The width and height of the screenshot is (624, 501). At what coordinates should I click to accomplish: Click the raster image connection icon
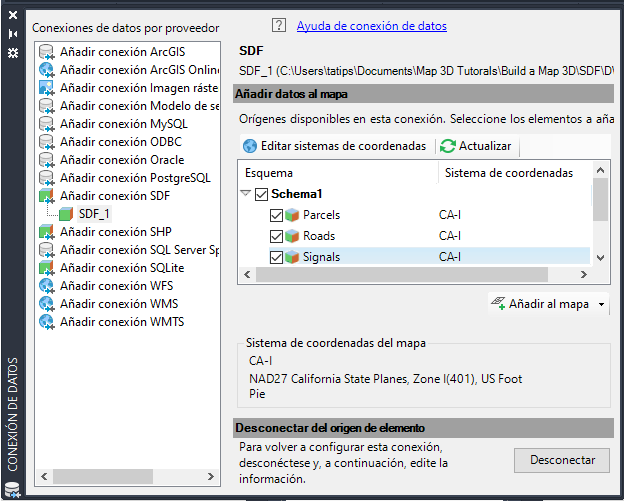point(46,88)
